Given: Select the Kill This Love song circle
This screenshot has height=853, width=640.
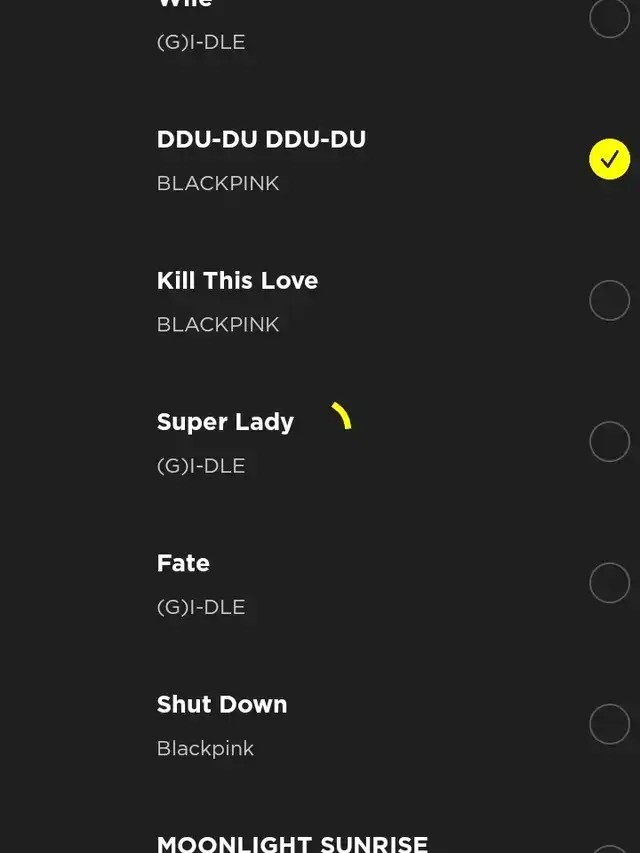Looking at the screenshot, I should click(609, 300).
